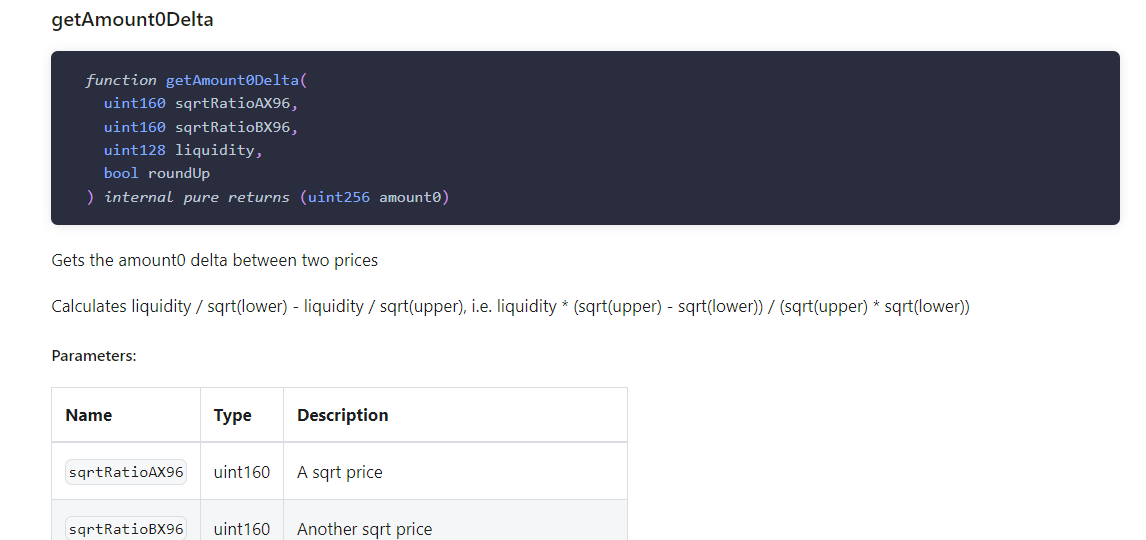The image size is (1146, 540).
Task: Click the 'A sqrt price' description cell
Action: [x=340, y=472]
